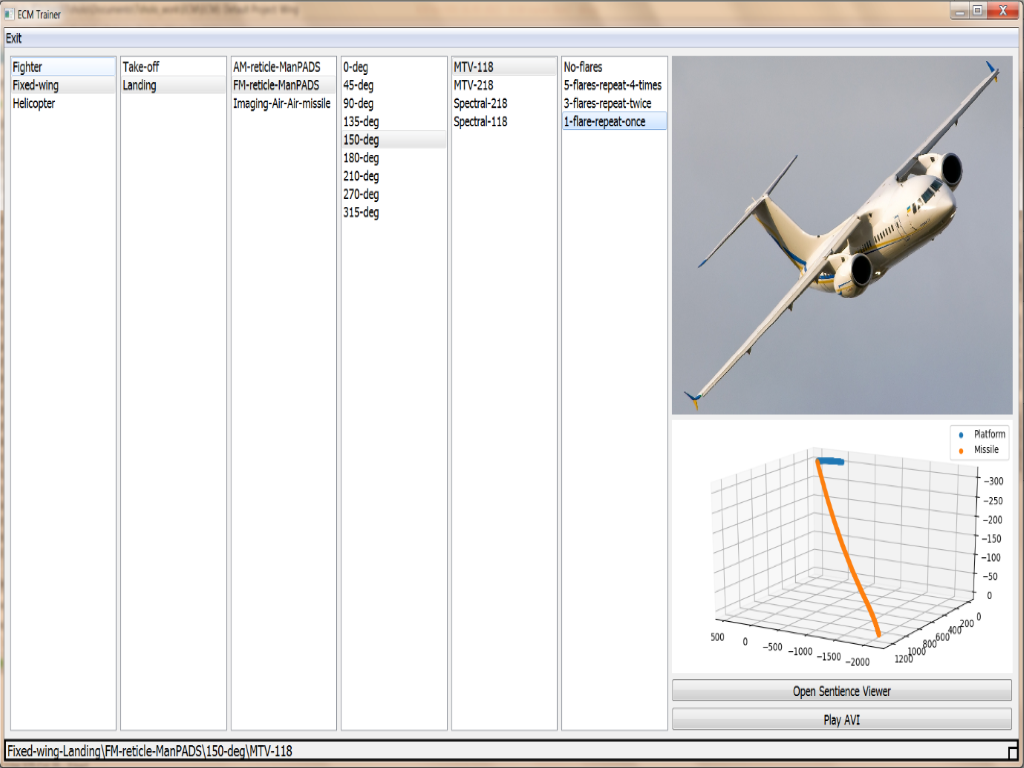
Task: Select Helicopter in platform list
Action: [34, 104]
